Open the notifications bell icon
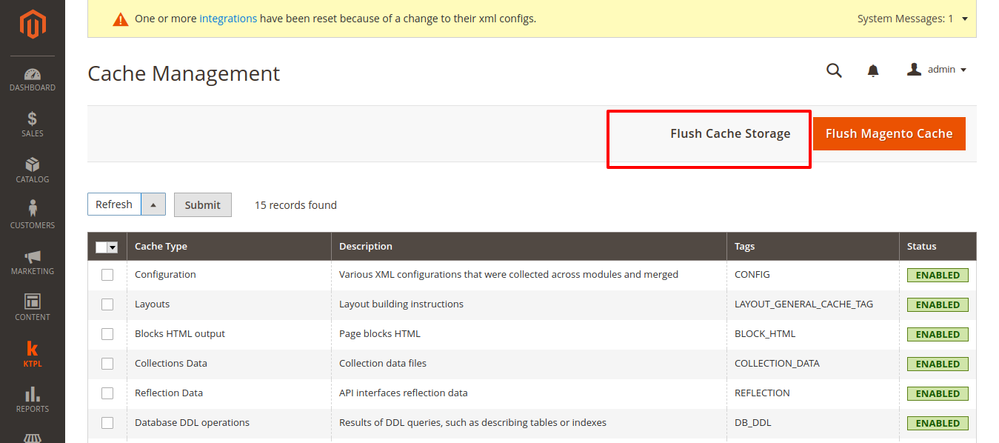 click(873, 70)
